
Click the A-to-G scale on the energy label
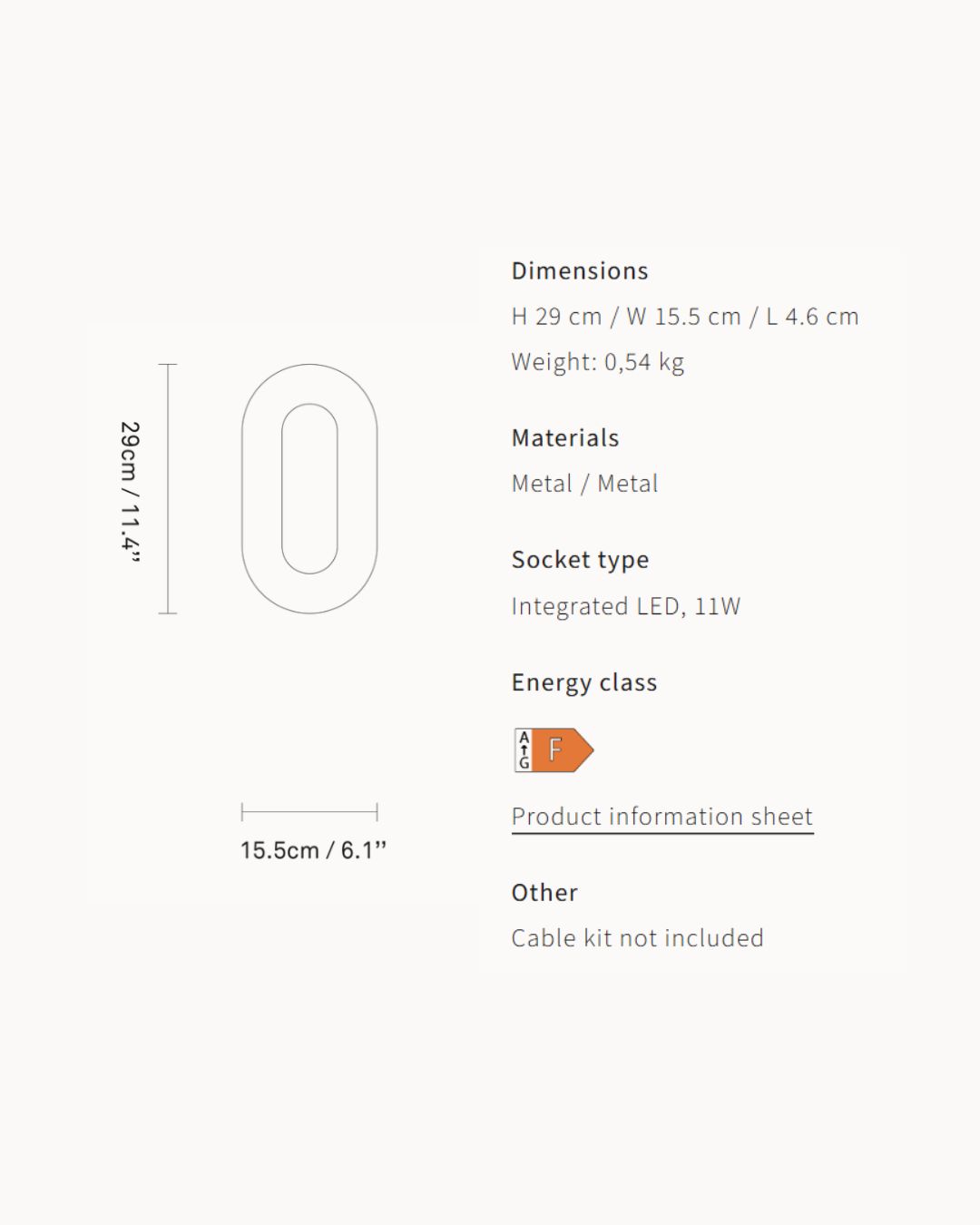tap(524, 750)
